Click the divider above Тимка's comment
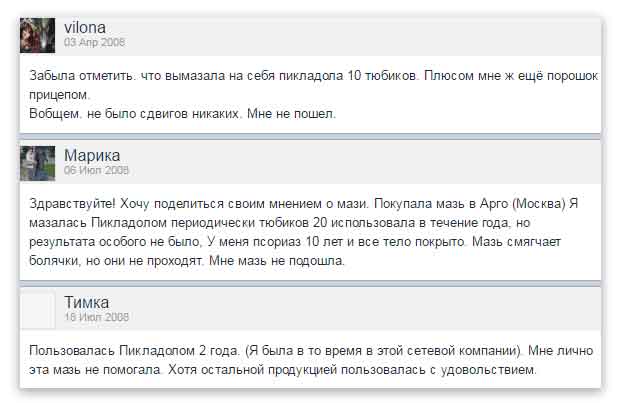 point(310,284)
